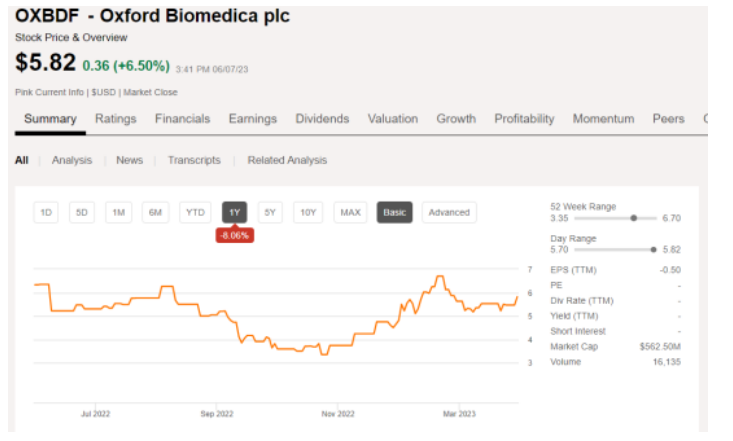Click the 0.36 (+6.50%) price change
This screenshot has height=441, width=733.
click(126, 65)
